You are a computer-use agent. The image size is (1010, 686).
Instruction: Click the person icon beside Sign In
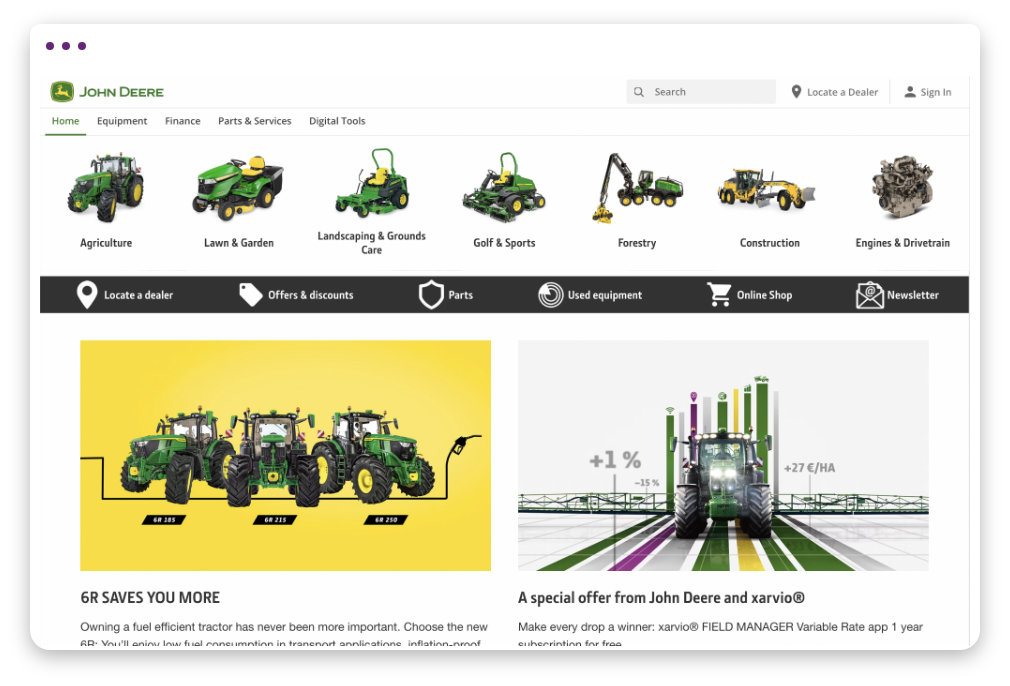click(x=910, y=92)
